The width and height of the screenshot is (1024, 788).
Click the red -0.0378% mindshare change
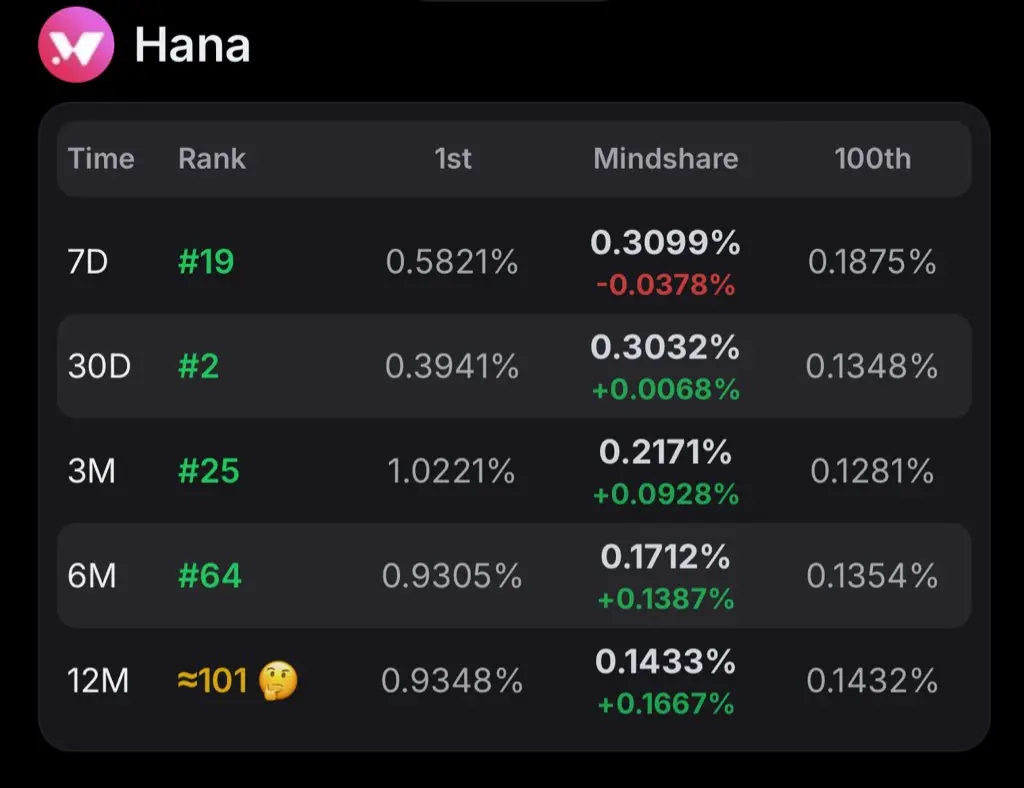(x=665, y=285)
